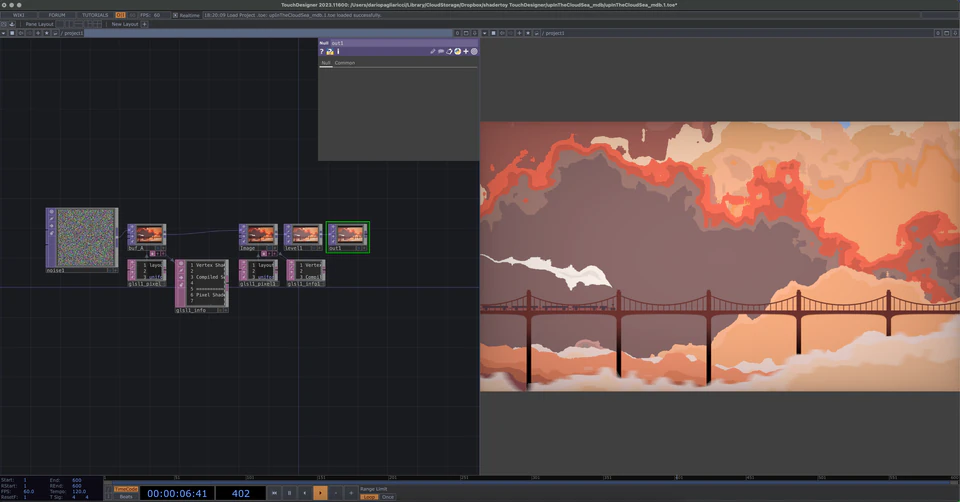Toggle the Realtime checkbox
Image resolution: width=960 pixels, height=502 pixels.
(x=175, y=15)
